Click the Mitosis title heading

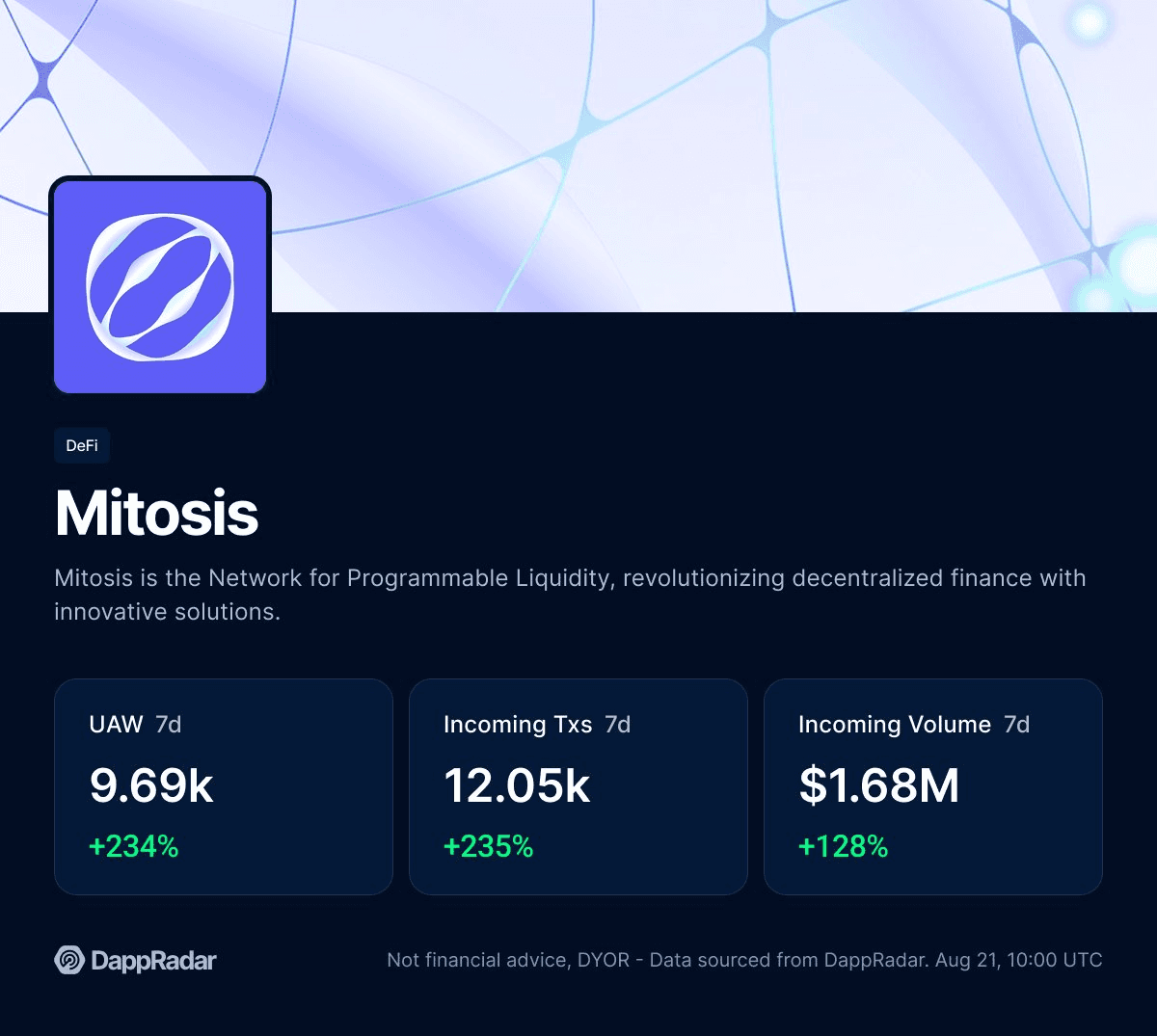(x=157, y=513)
